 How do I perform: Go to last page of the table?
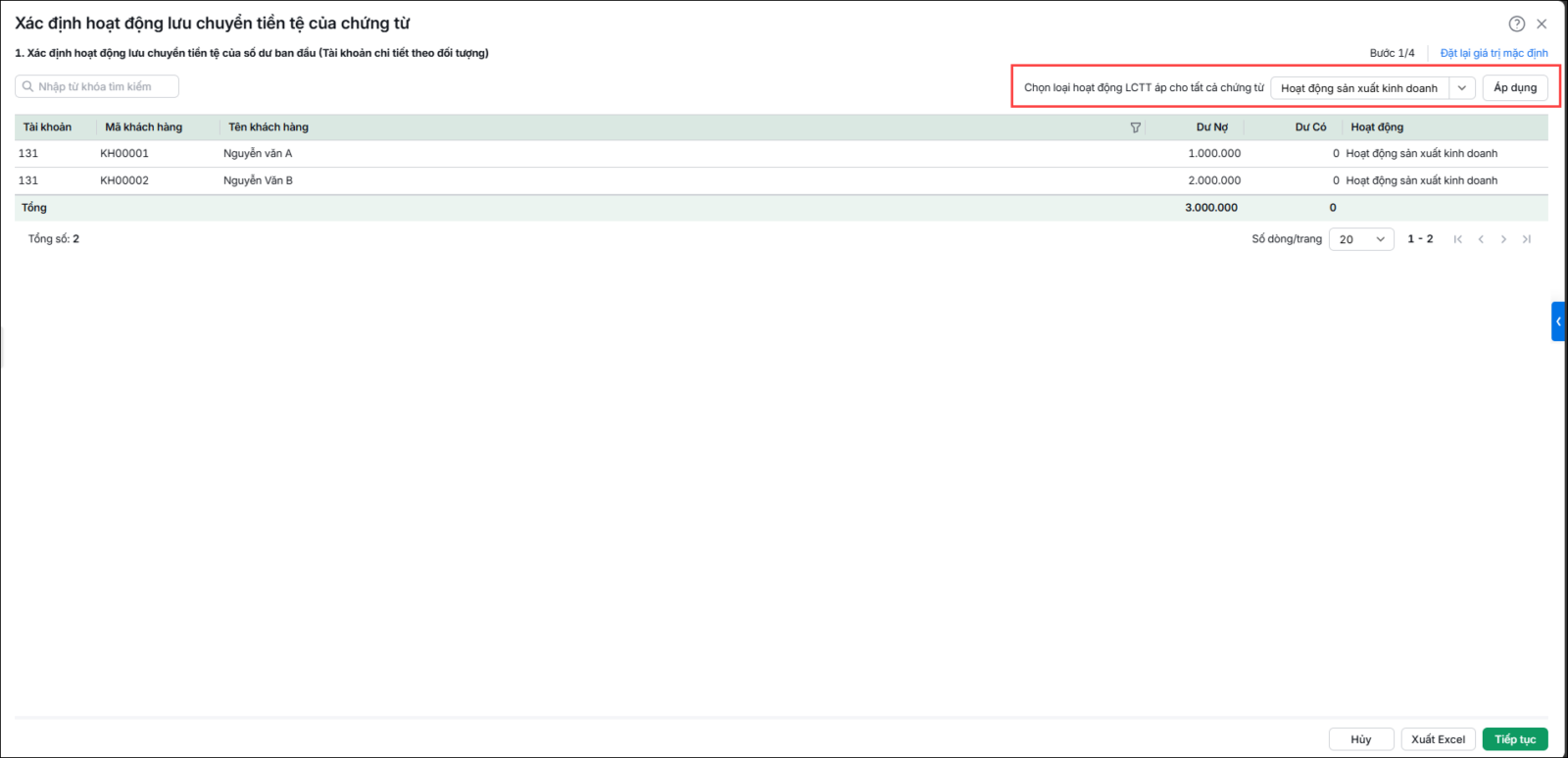tap(1527, 239)
